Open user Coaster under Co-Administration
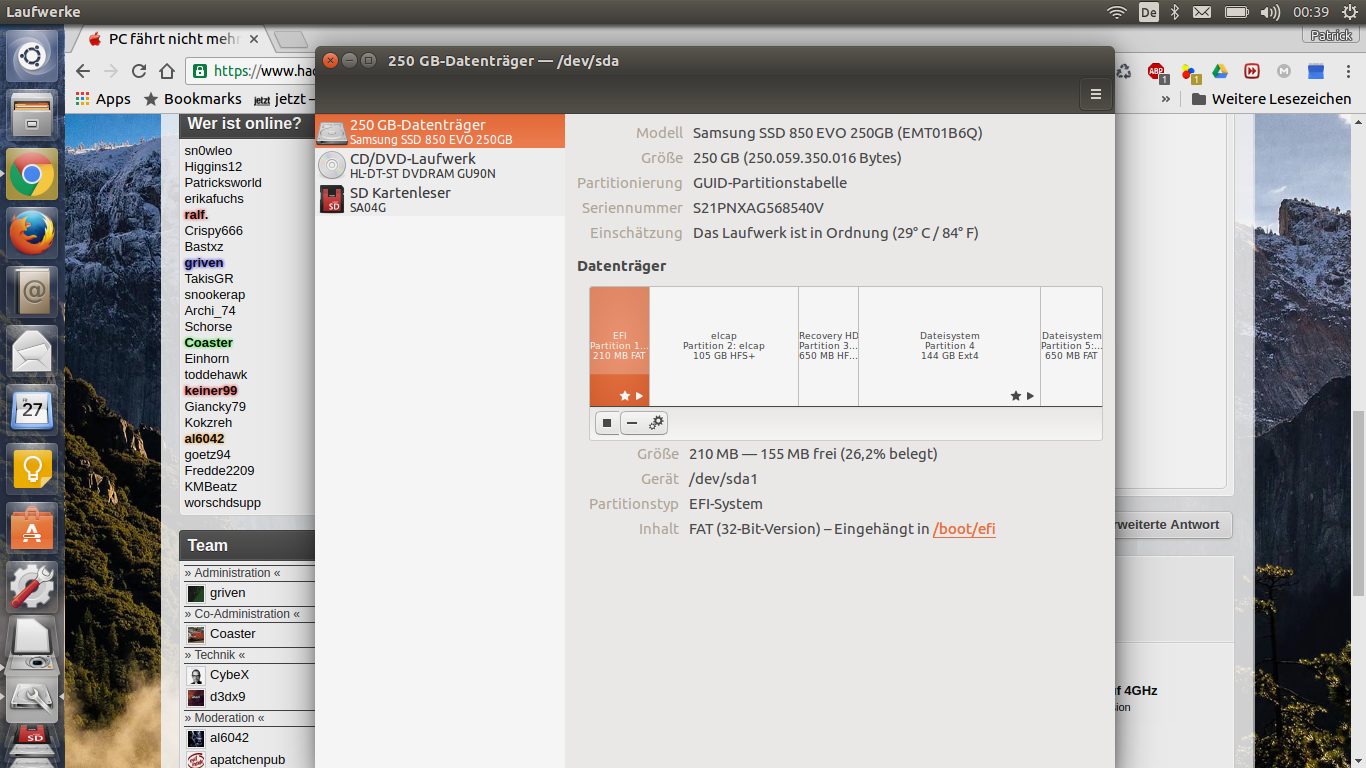Screen dimensions: 1366x768 coord(232,634)
